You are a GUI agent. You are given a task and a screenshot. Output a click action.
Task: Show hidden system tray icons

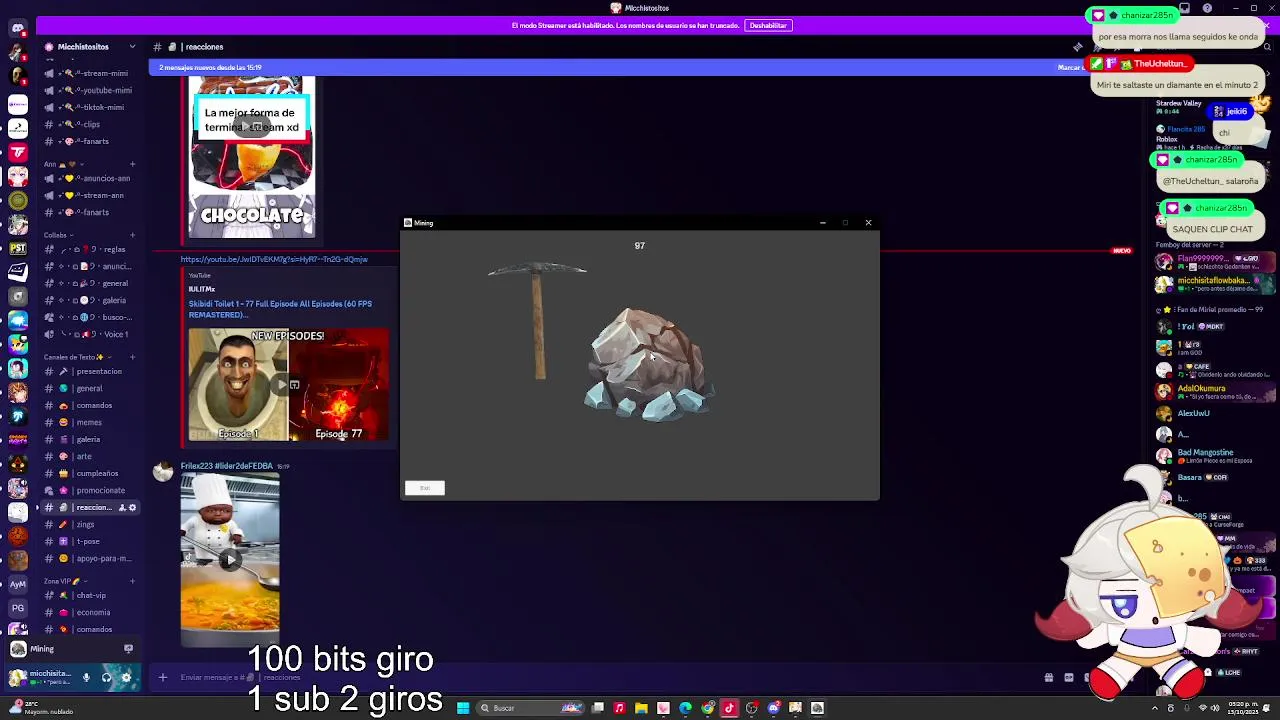[1155, 708]
